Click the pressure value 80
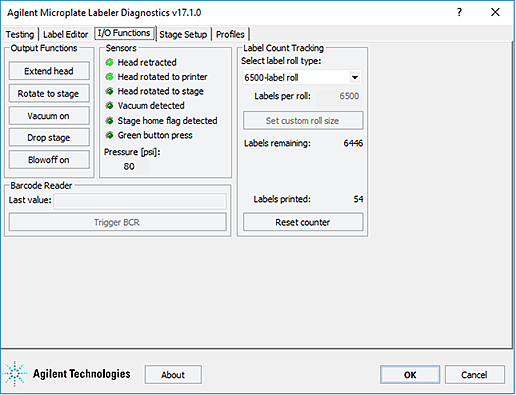The image size is (516, 395). pos(129,166)
